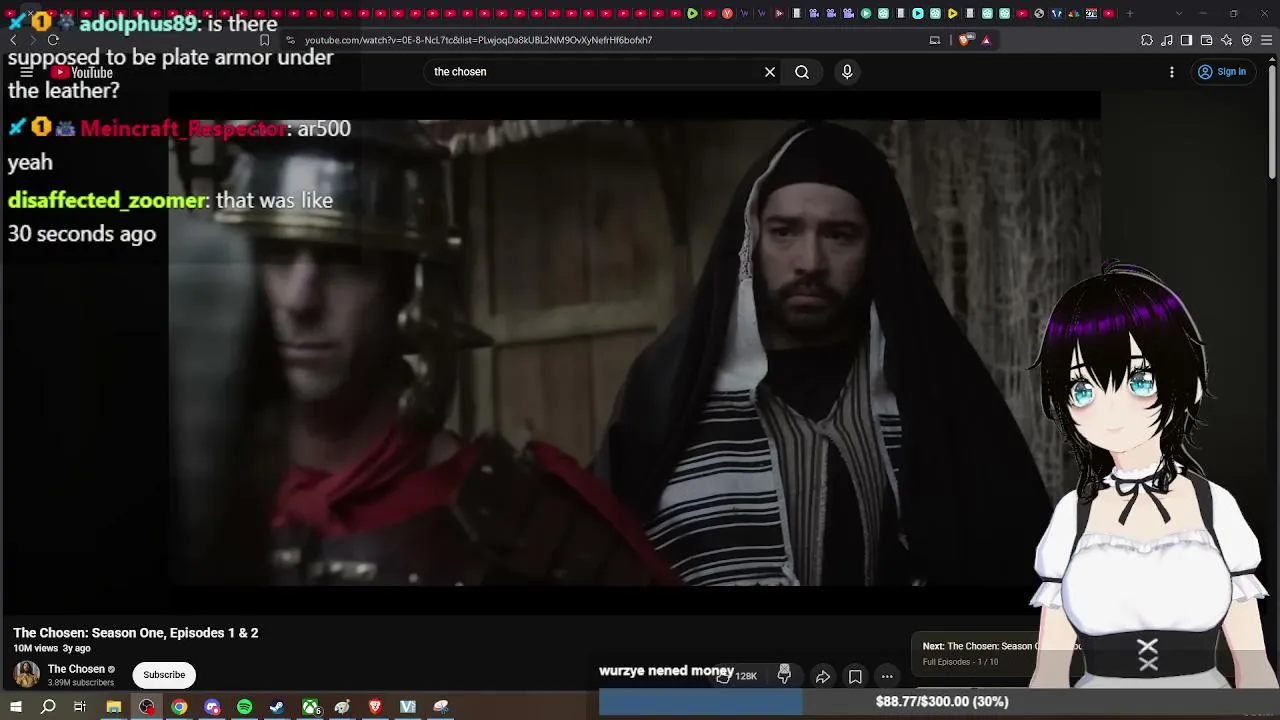Like the video with 128K likes
The width and height of the screenshot is (1280, 720).
coord(737,676)
